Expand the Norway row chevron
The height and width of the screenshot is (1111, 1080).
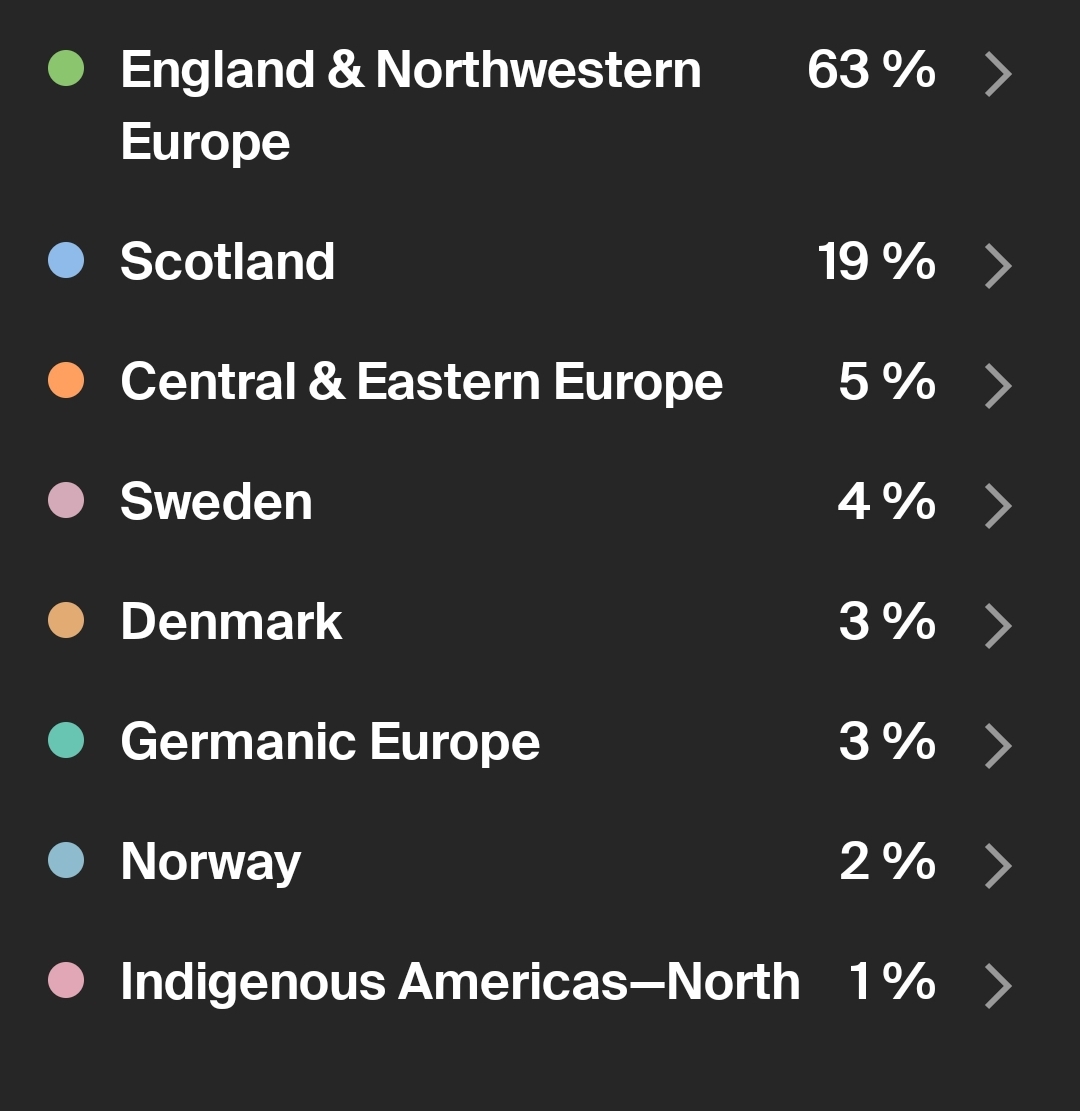[x=998, y=866]
